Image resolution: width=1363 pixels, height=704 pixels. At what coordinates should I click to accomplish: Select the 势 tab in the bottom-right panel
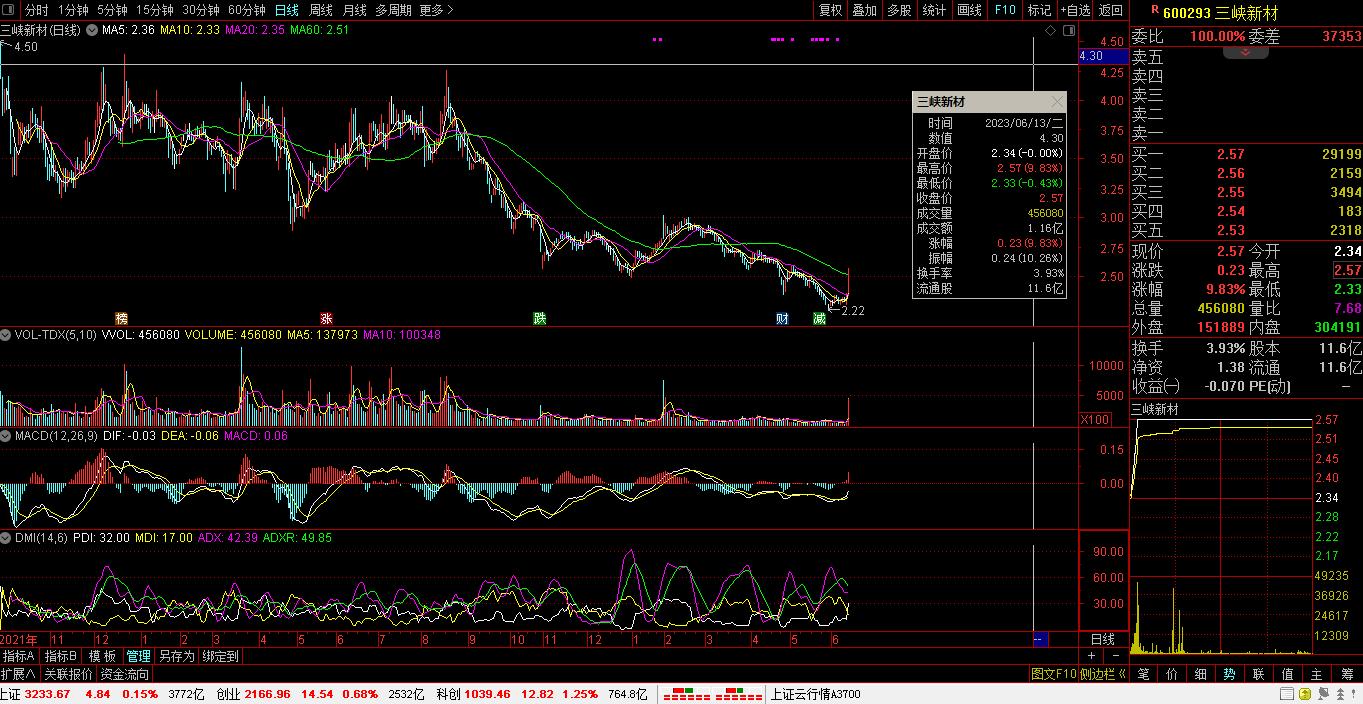coord(1229,675)
